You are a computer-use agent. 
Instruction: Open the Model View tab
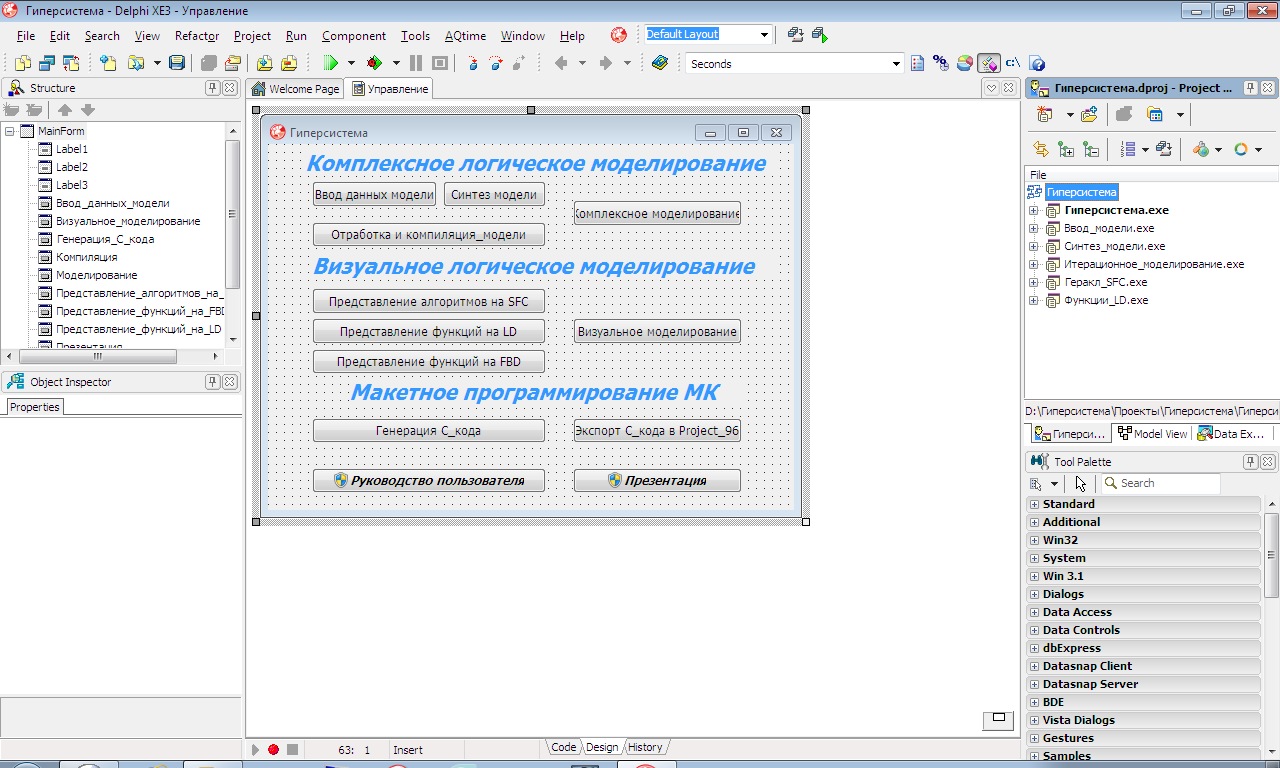click(1152, 434)
